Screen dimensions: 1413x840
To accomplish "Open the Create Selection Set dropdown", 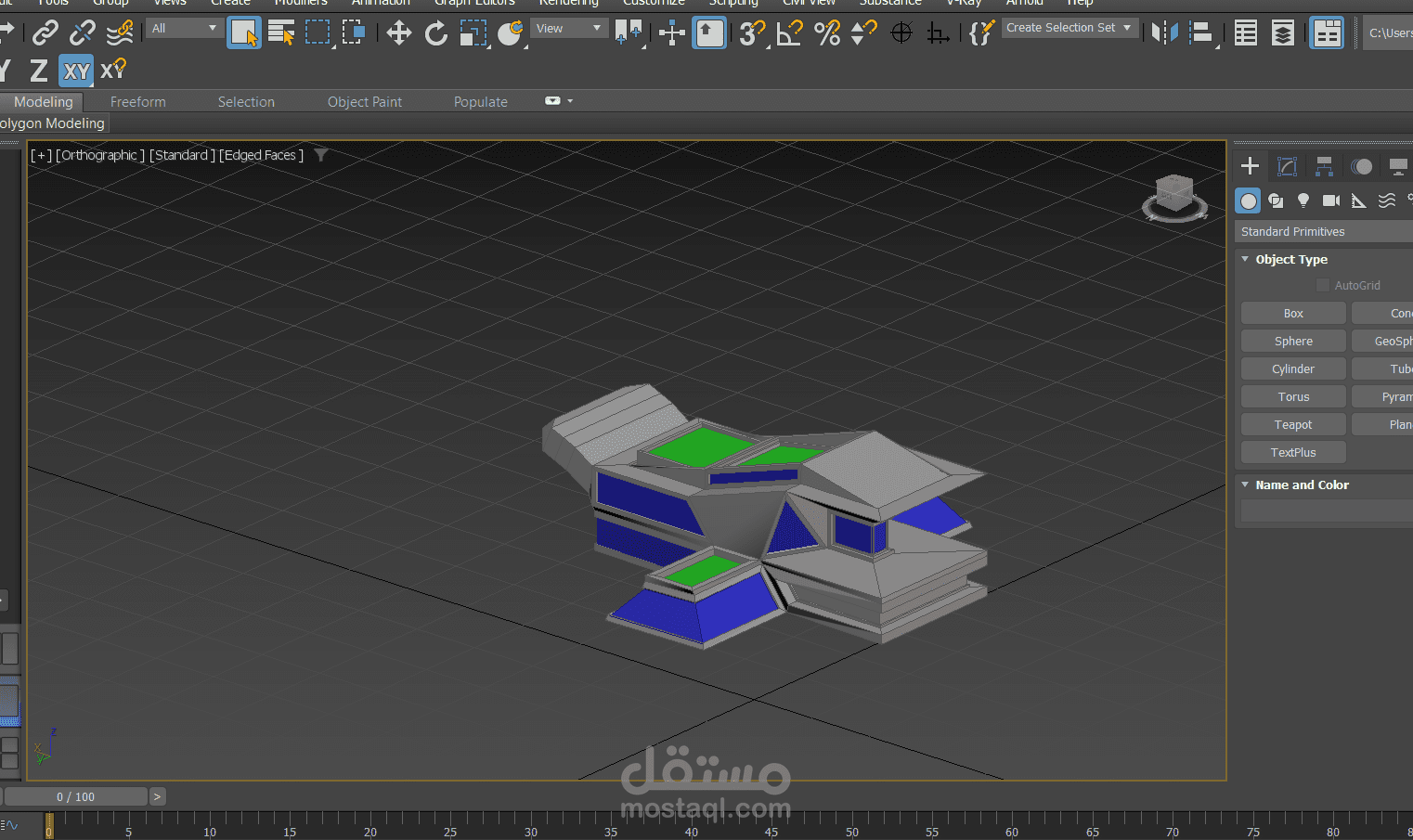I will [x=1069, y=28].
